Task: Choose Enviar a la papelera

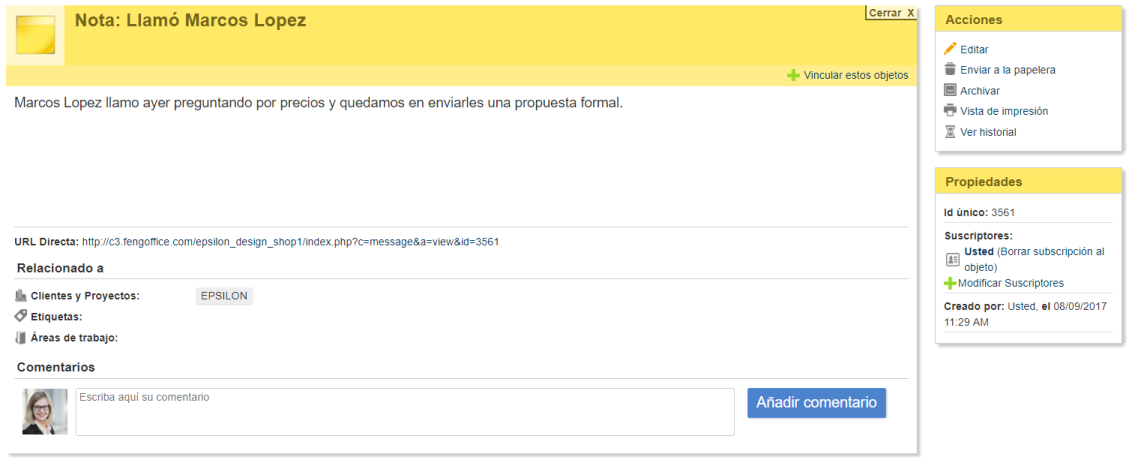Action: tap(1007, 70)
